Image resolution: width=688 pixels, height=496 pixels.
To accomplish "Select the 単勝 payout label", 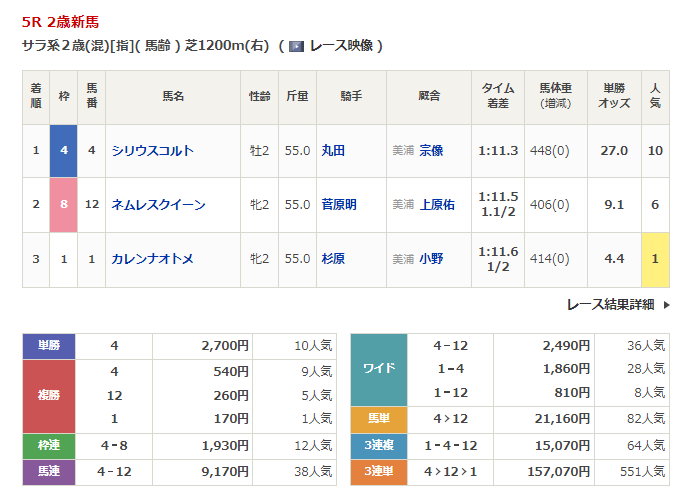I will click(x=49, y=346).
